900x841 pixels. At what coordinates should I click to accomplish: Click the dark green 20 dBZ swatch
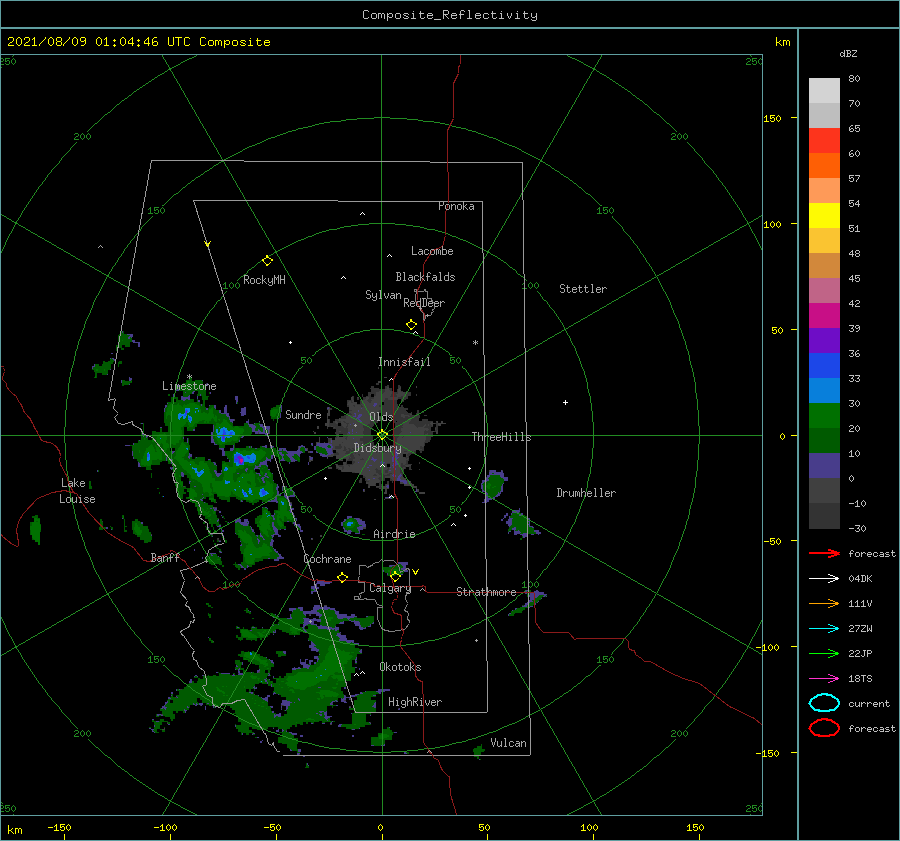tap(824, 440)
